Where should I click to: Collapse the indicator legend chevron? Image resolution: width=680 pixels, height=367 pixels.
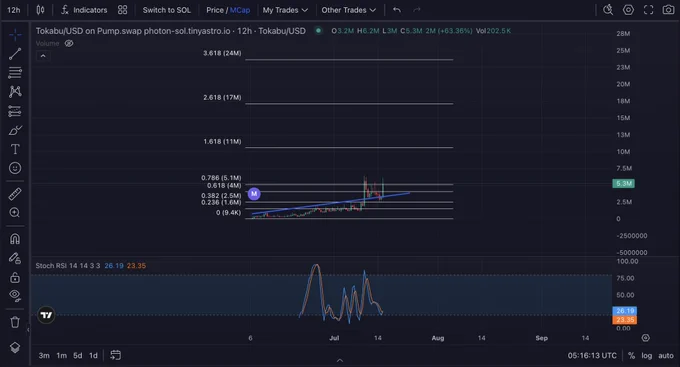click(x=43, y=56)
